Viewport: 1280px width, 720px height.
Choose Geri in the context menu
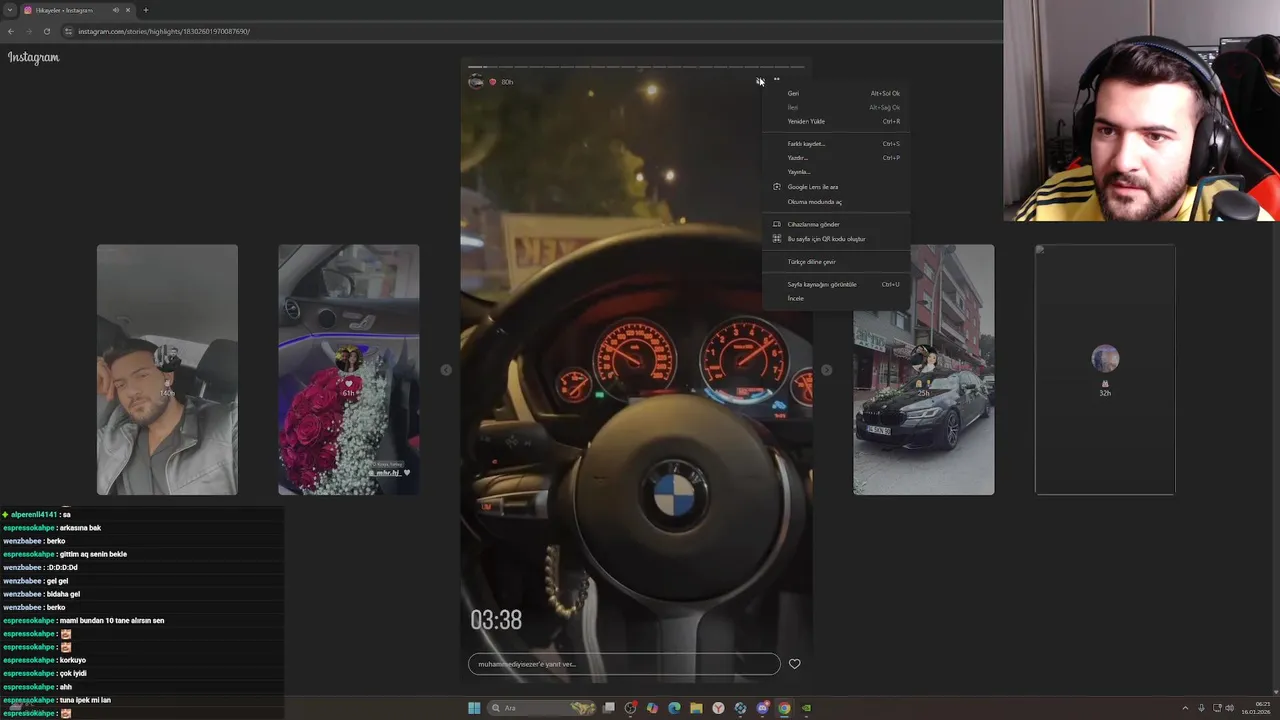(836, 93)
